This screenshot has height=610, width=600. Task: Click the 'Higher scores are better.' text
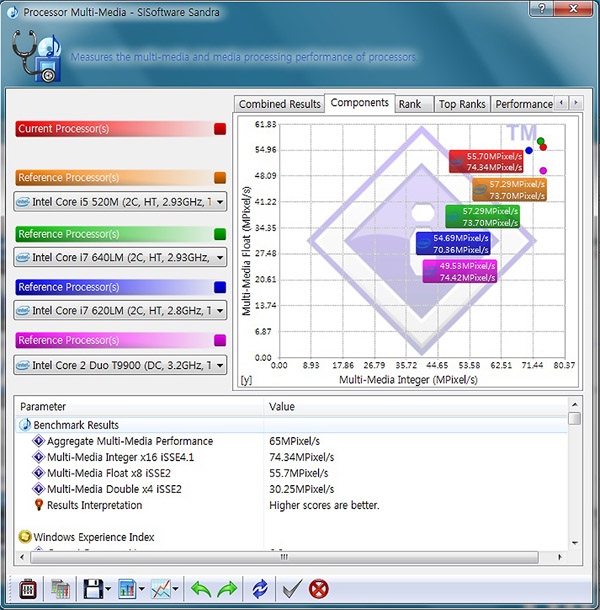324,505
